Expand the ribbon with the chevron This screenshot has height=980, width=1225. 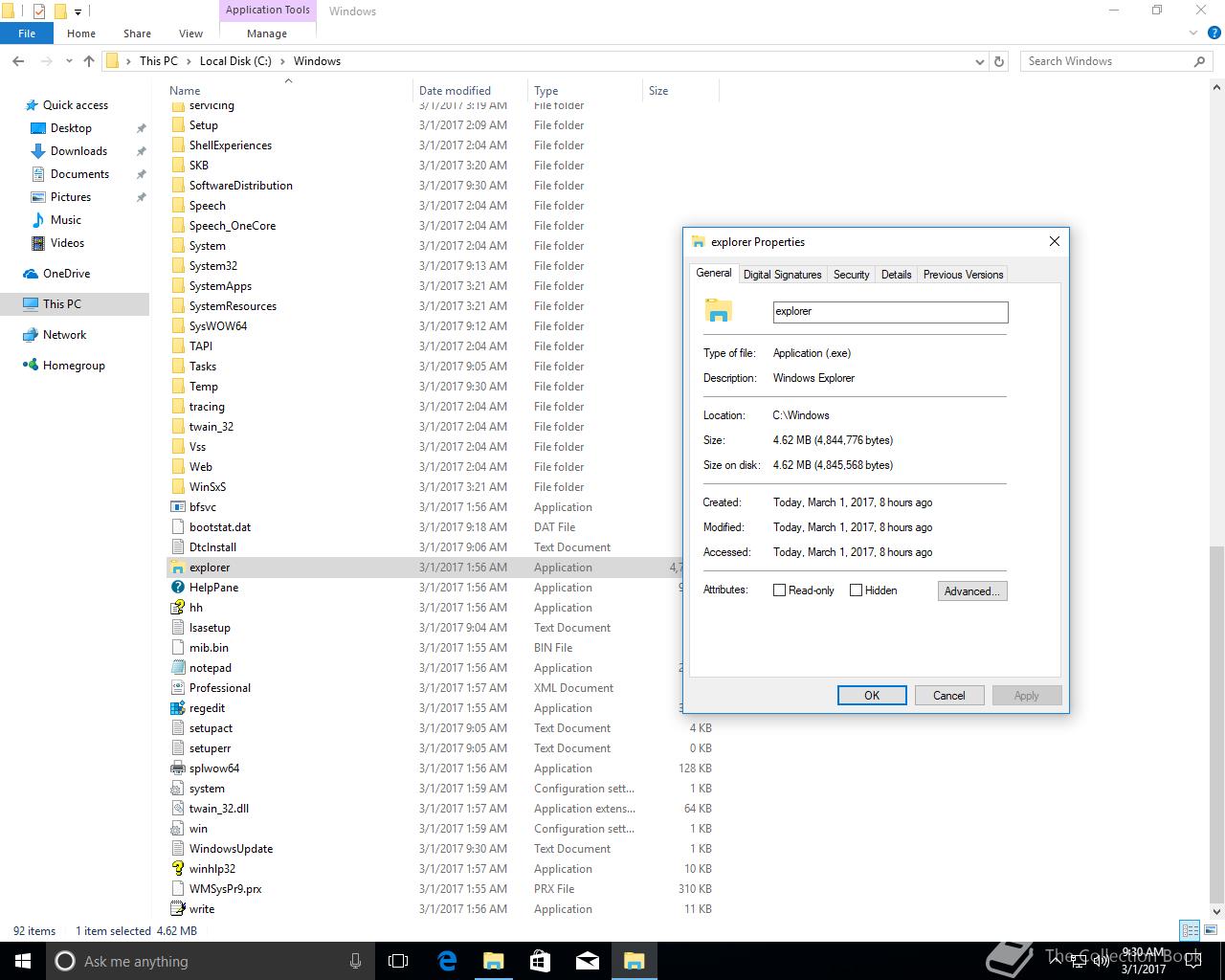pos(1193,33)
